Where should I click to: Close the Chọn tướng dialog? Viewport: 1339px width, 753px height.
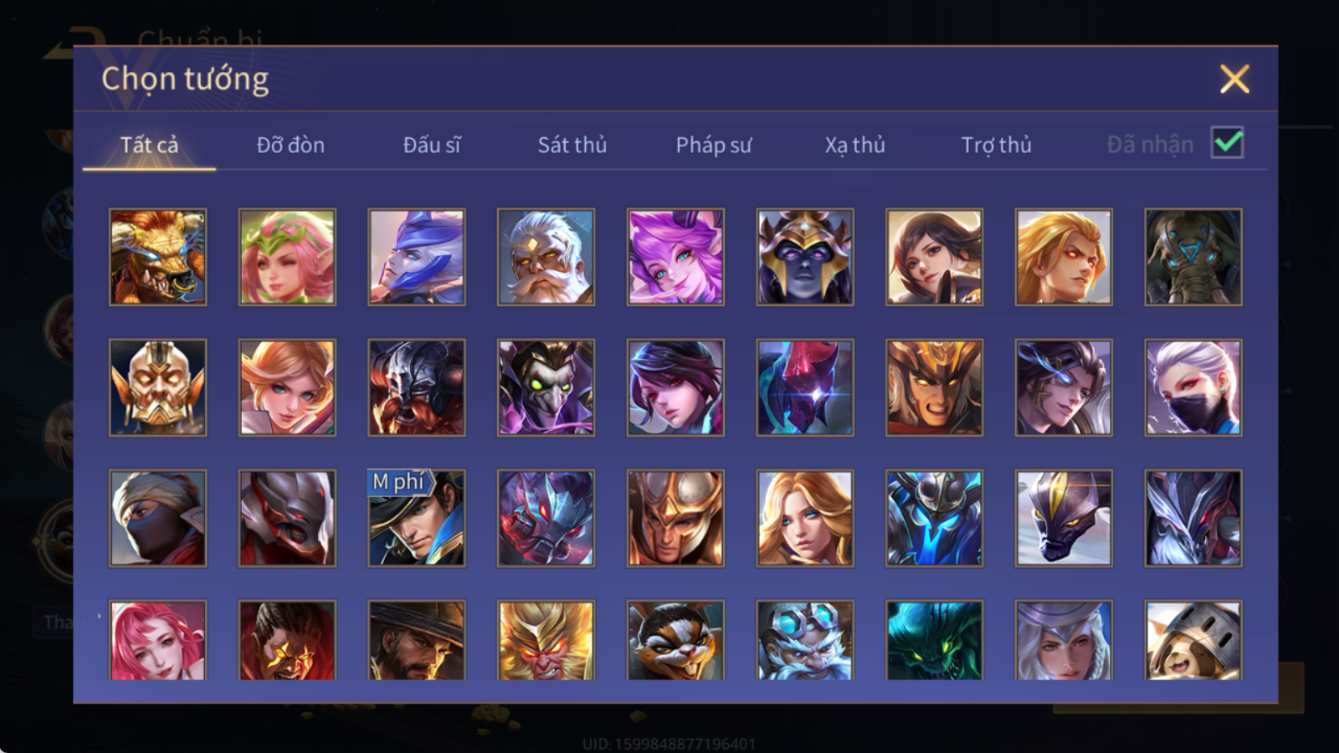(x=1234, y=79)
